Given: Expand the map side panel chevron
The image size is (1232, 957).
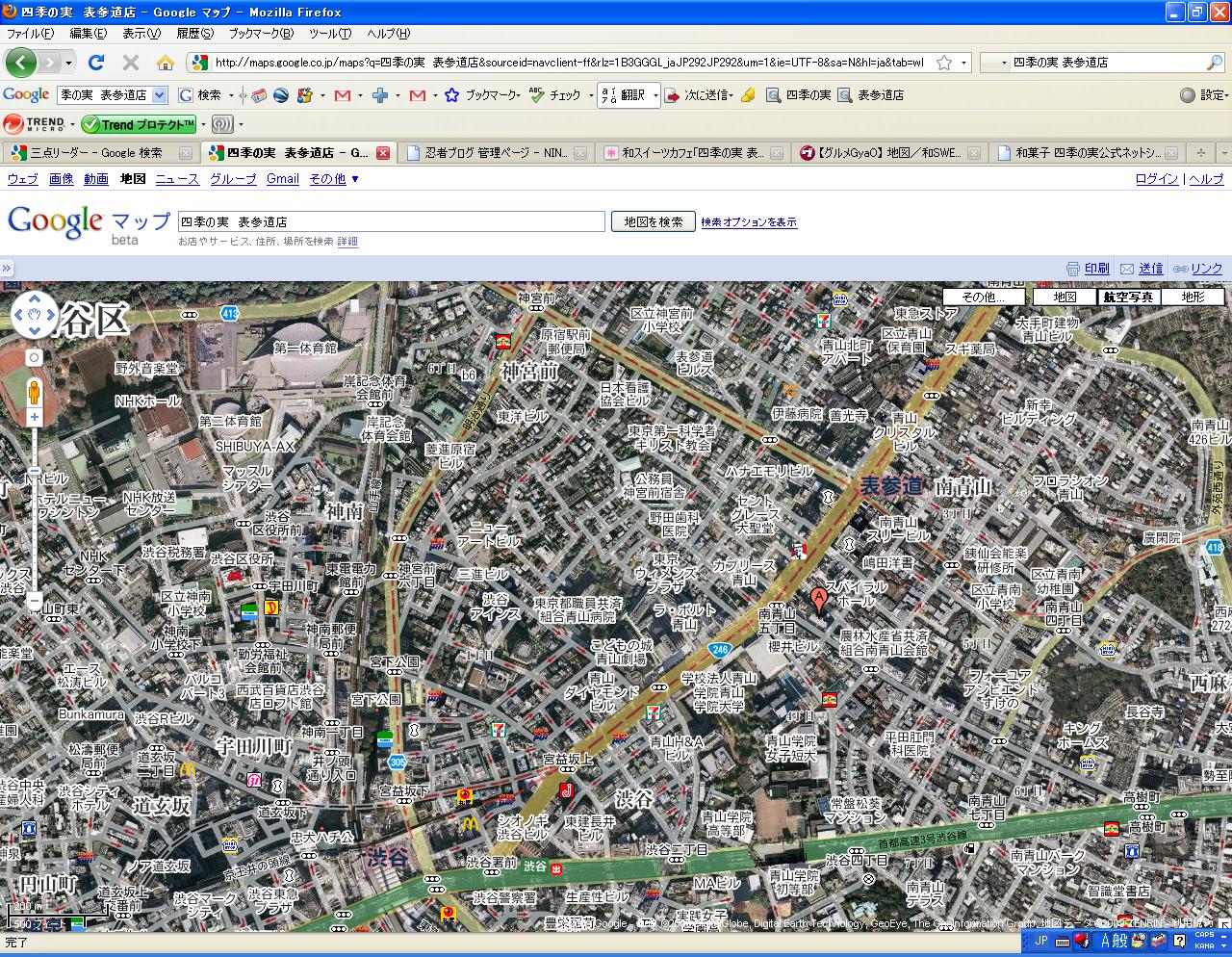Looking at the screenshot, I should coord(6,269).
